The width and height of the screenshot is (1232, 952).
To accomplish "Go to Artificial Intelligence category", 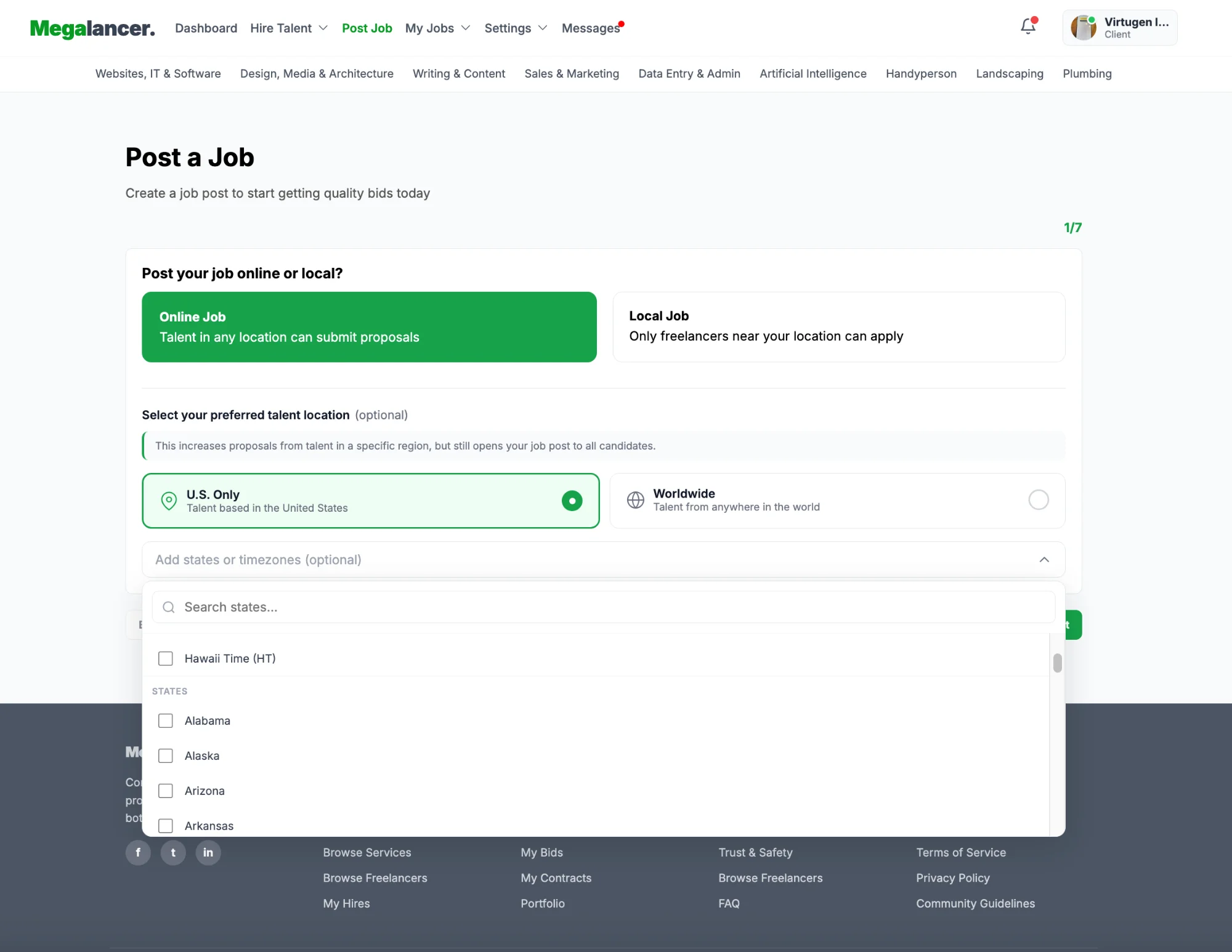I will [813, 74].
